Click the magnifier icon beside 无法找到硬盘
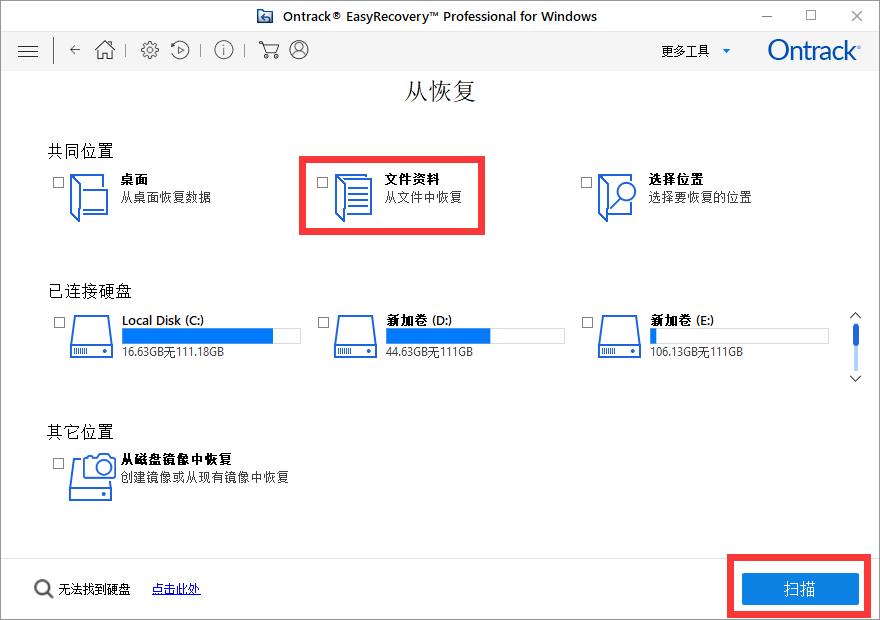 tap(43, 589)
